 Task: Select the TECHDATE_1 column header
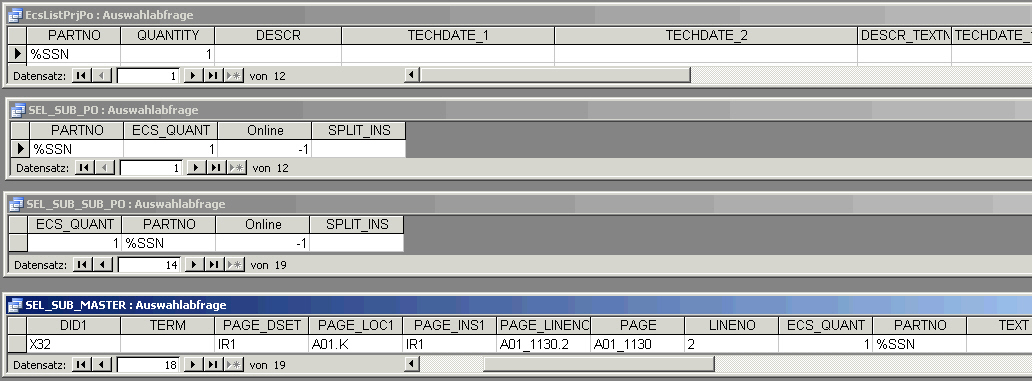(x=448, y=36)
